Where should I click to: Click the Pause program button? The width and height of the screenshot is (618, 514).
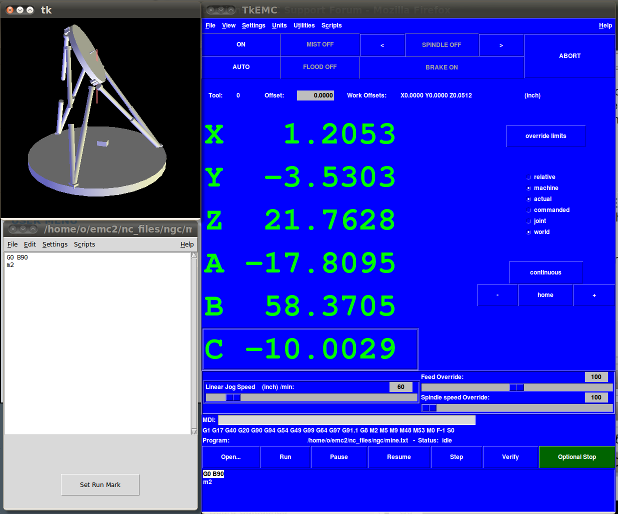(x=339, y=457)
